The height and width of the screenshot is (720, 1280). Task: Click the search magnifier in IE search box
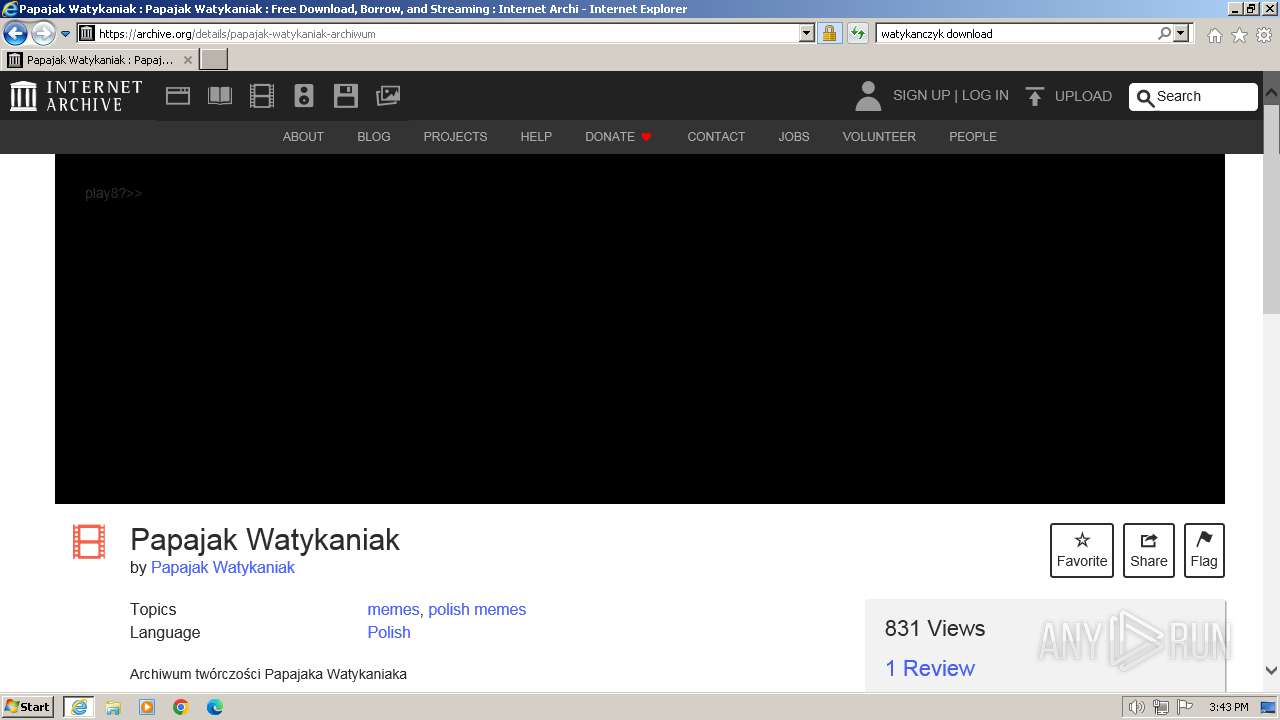point(1164,33)
